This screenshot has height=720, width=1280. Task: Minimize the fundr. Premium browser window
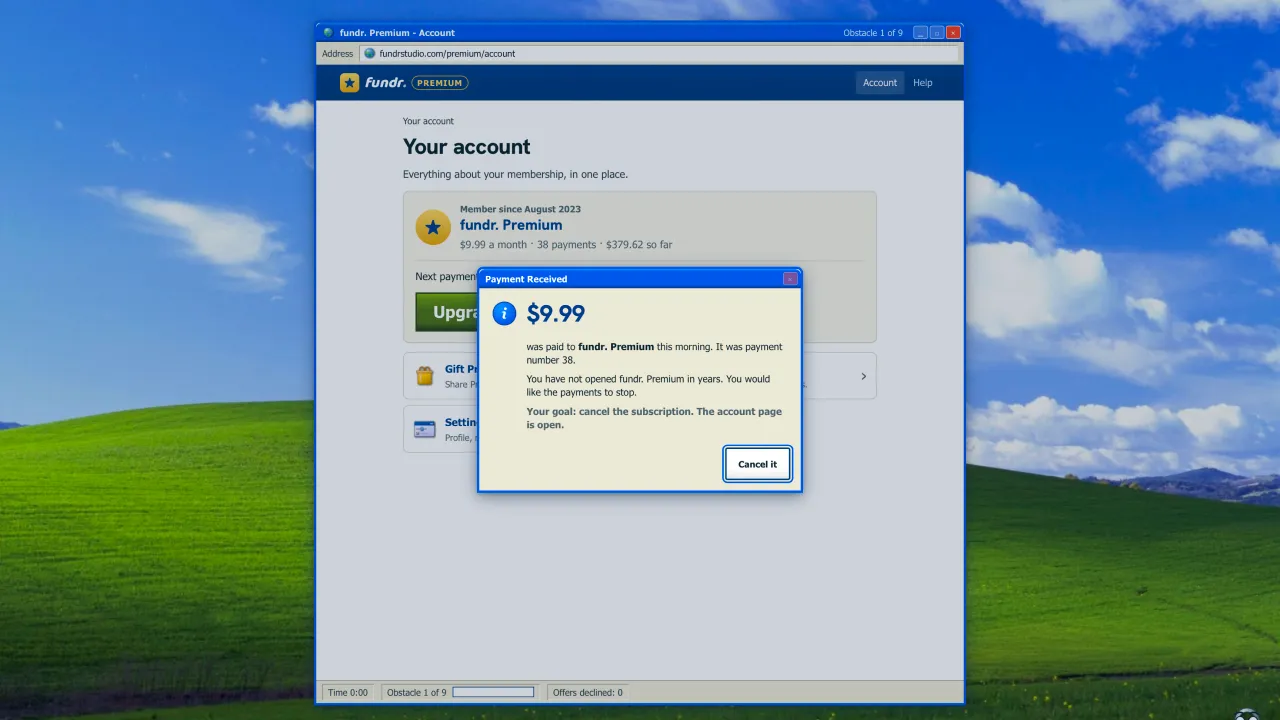tap(921, 33)
